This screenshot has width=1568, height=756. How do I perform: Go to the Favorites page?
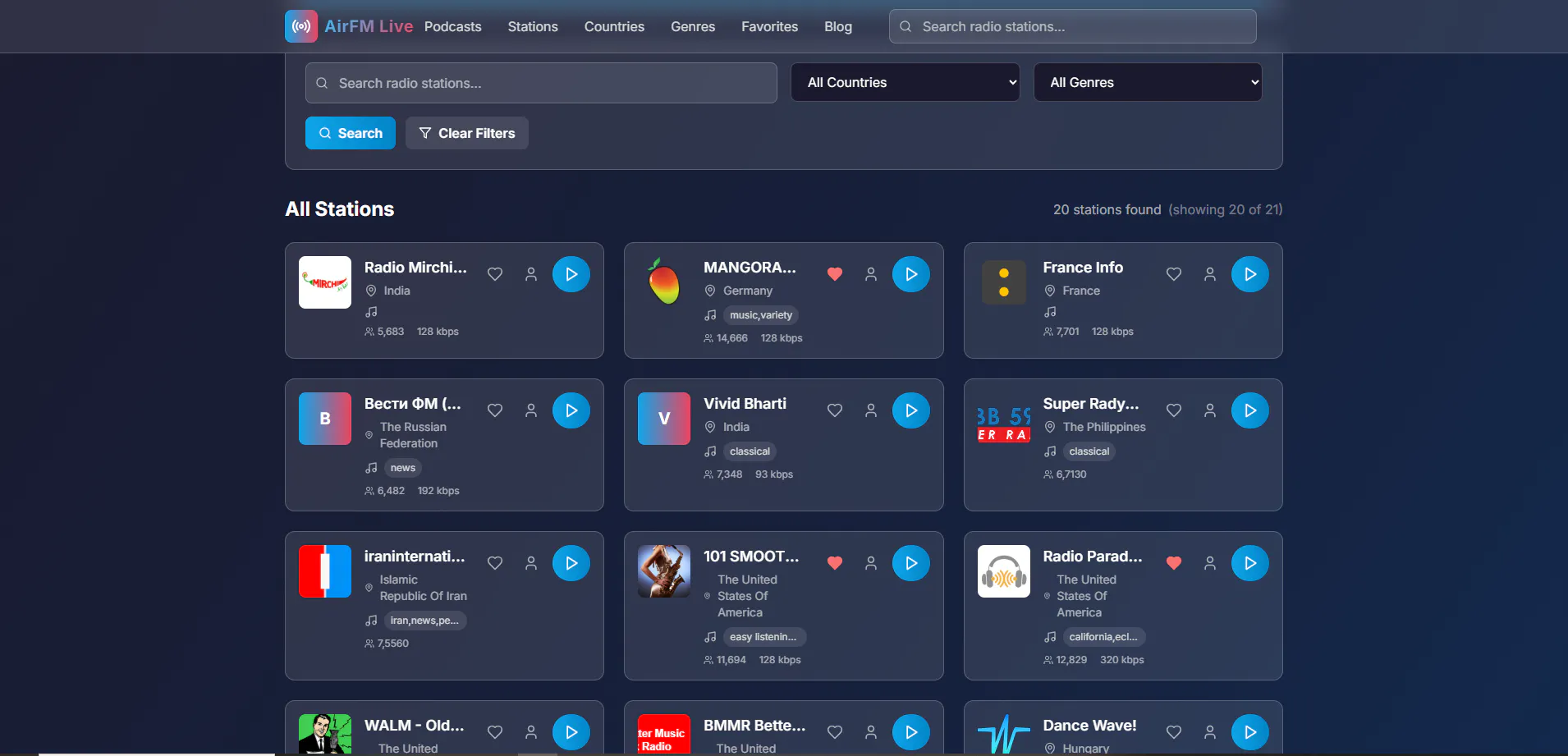tap(769, 26)
